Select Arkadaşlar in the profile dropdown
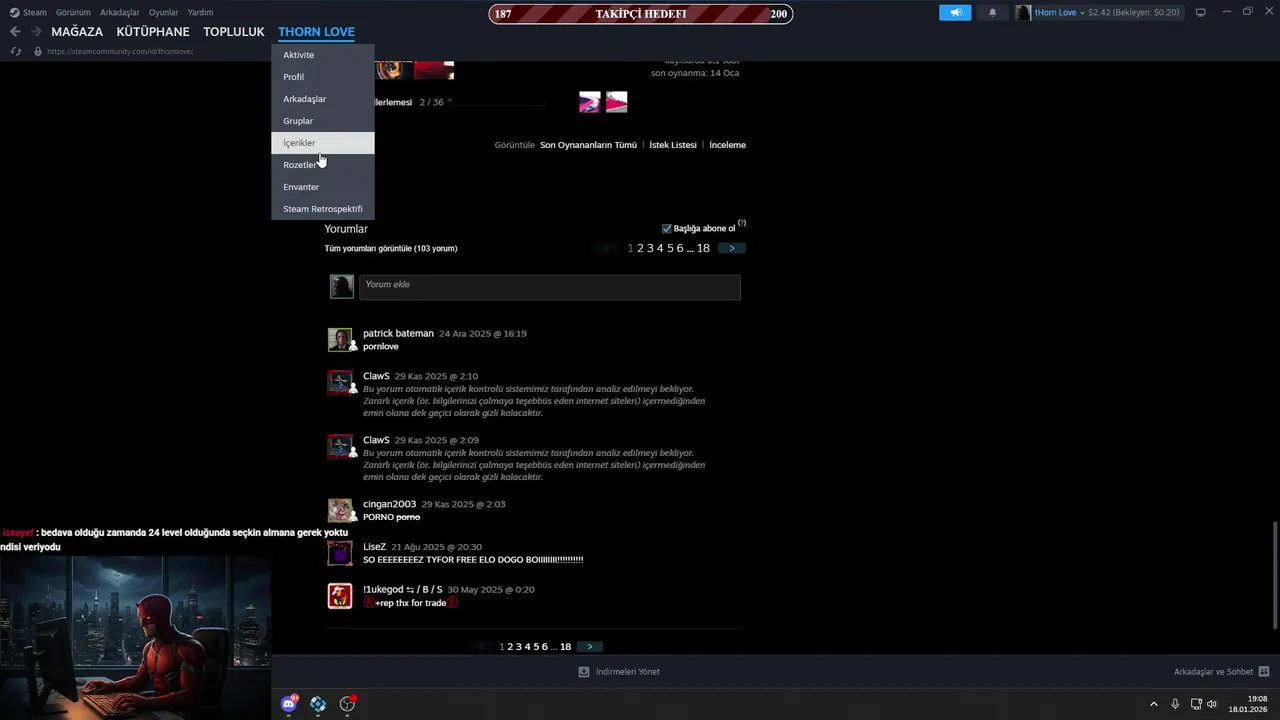Screen dimensions: 1280x720 pyautogui.click(x=323, y=99)
